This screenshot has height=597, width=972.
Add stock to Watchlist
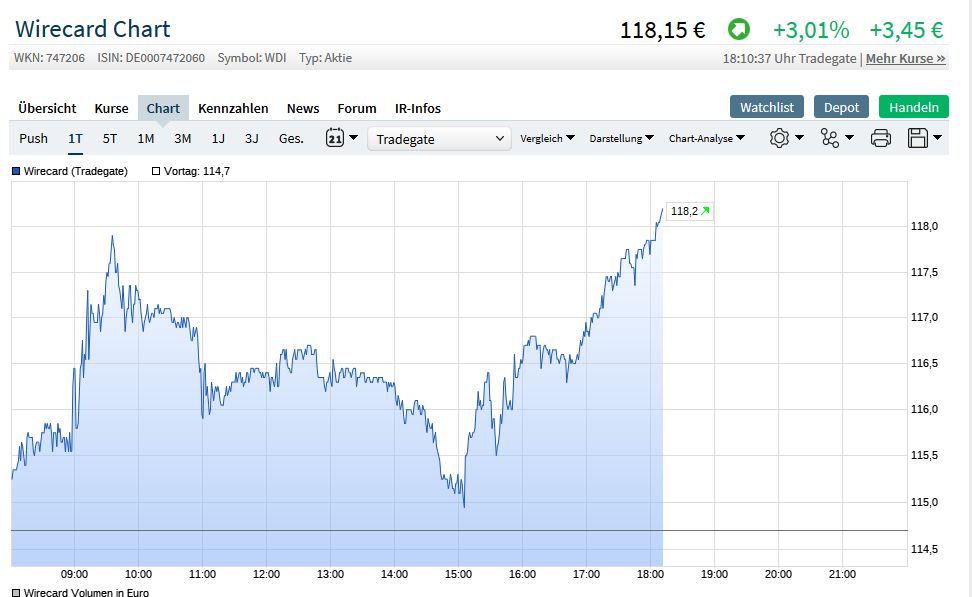767,107
